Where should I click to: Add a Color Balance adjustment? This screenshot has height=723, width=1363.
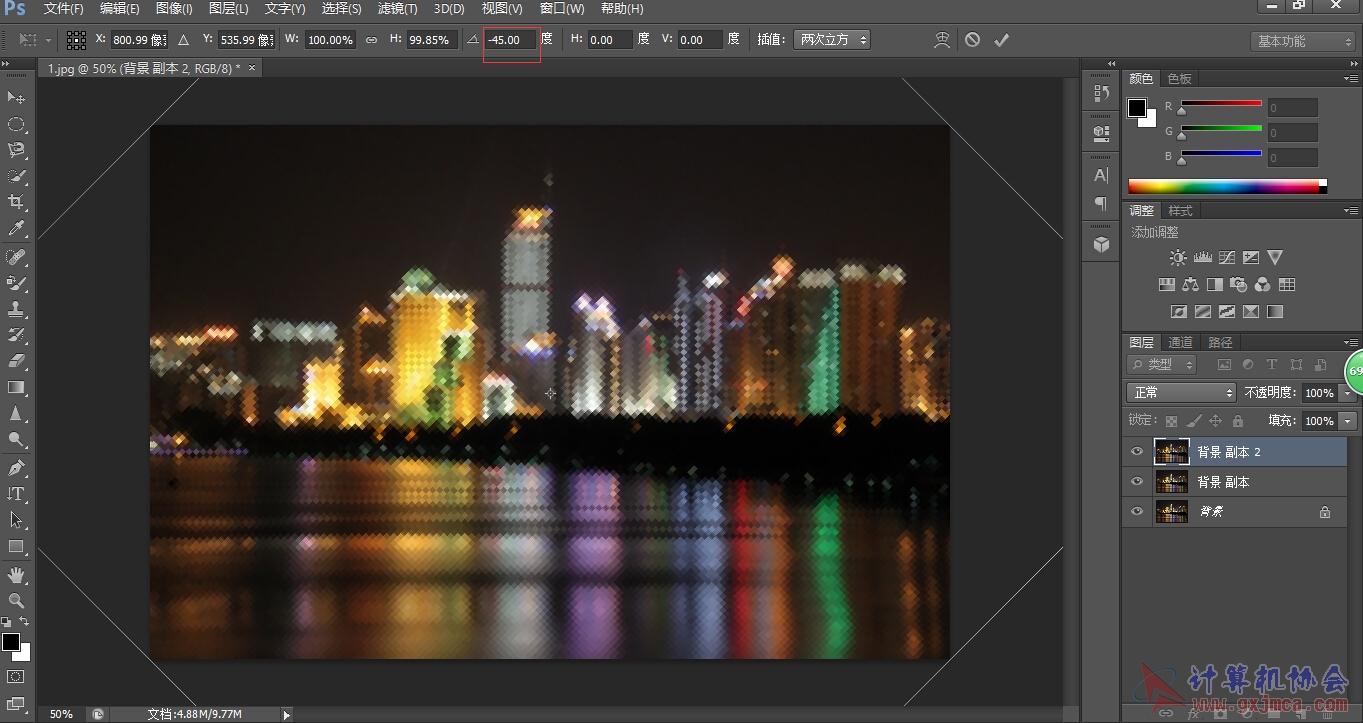(x=1190, y=285)
